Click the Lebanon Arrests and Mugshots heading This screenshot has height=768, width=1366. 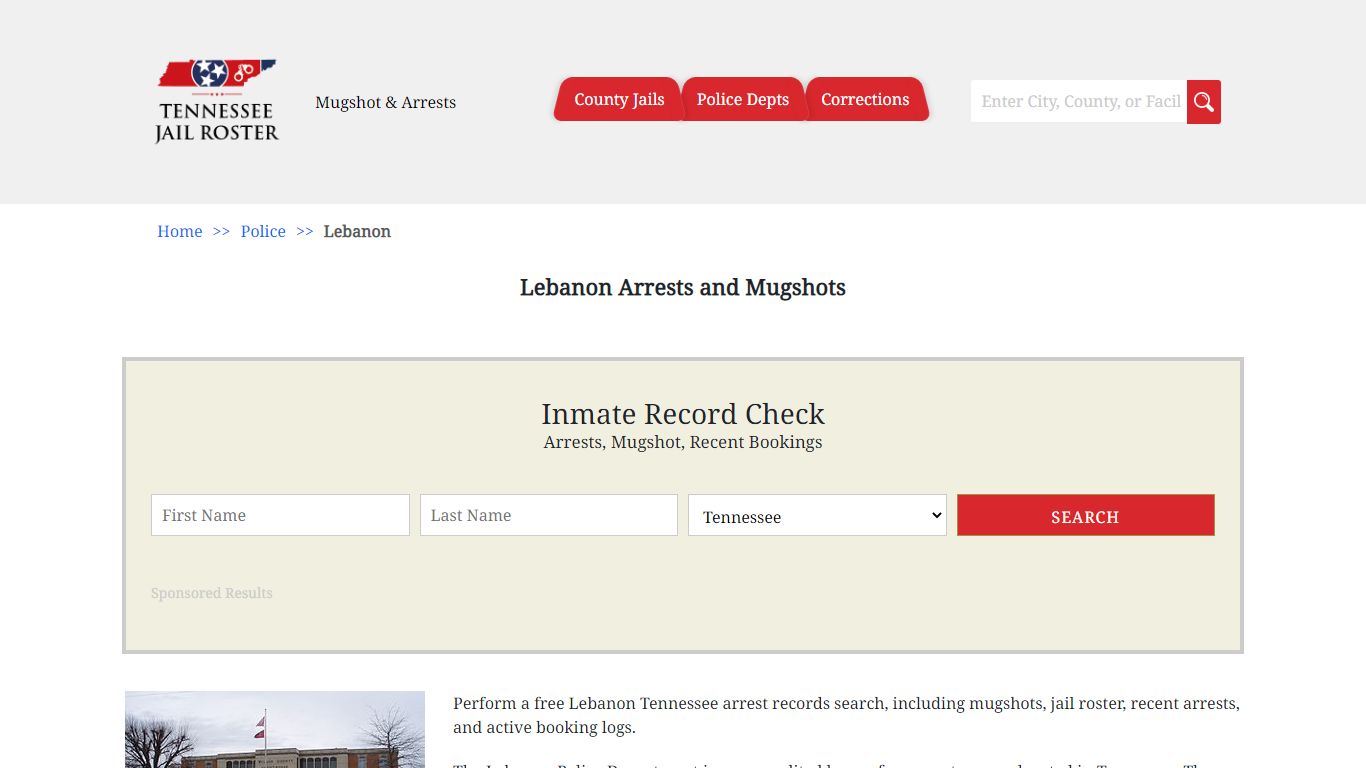point(683,288)
